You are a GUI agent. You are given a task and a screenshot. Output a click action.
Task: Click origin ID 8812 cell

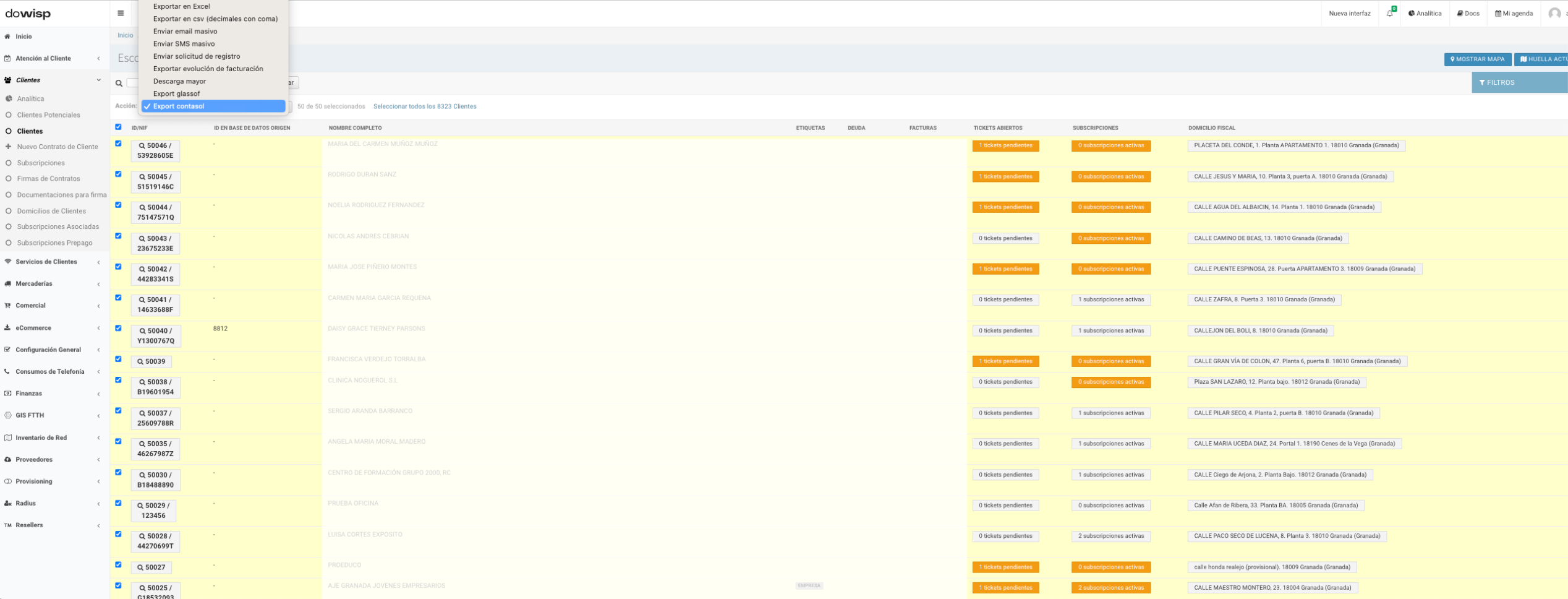click(220, 329)
